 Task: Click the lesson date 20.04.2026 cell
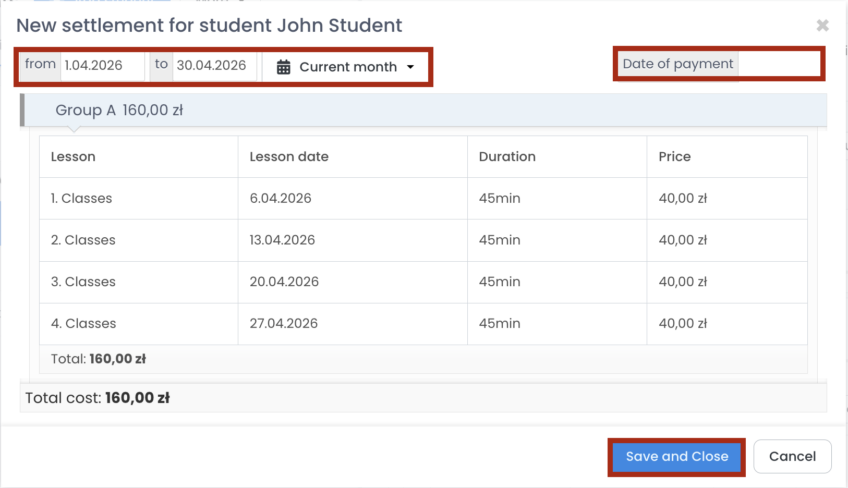tap(284, 282)
